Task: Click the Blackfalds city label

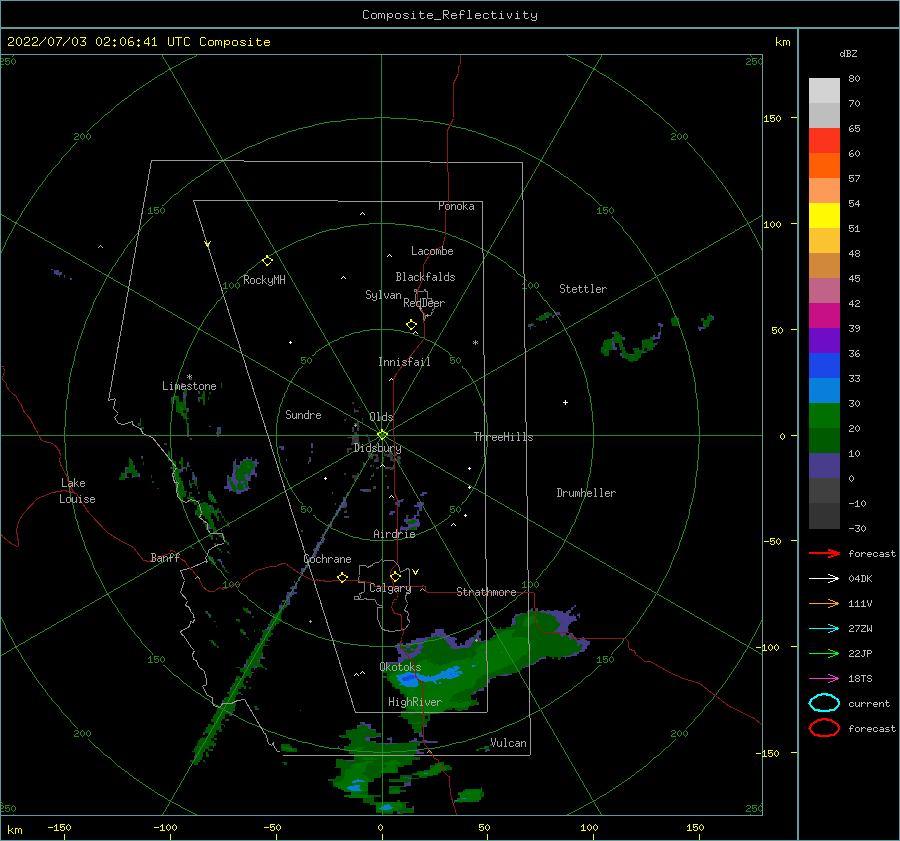Action: (425, 277)
